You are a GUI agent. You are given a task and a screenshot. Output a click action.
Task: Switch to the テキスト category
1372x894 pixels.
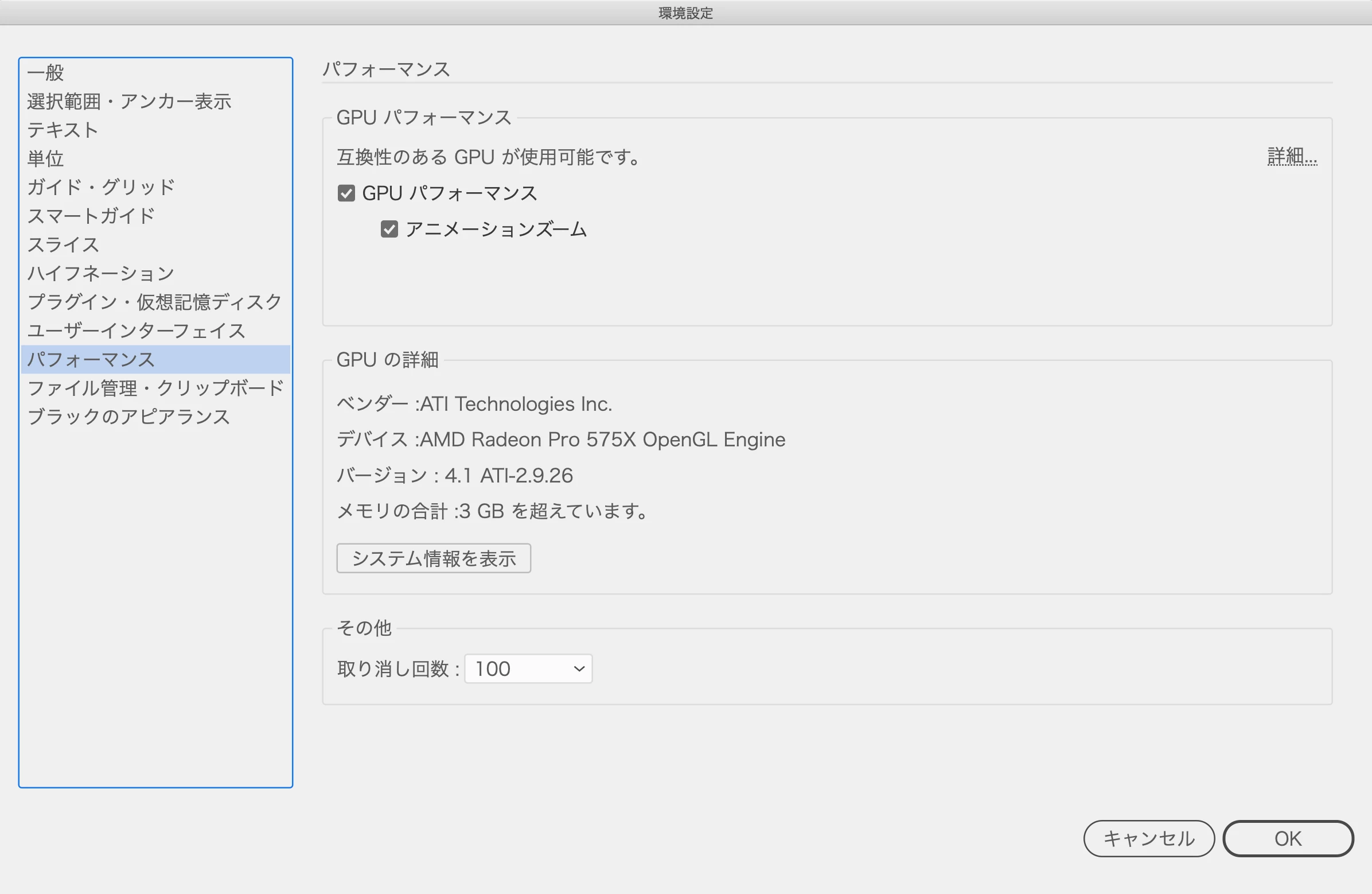point(63,130)
